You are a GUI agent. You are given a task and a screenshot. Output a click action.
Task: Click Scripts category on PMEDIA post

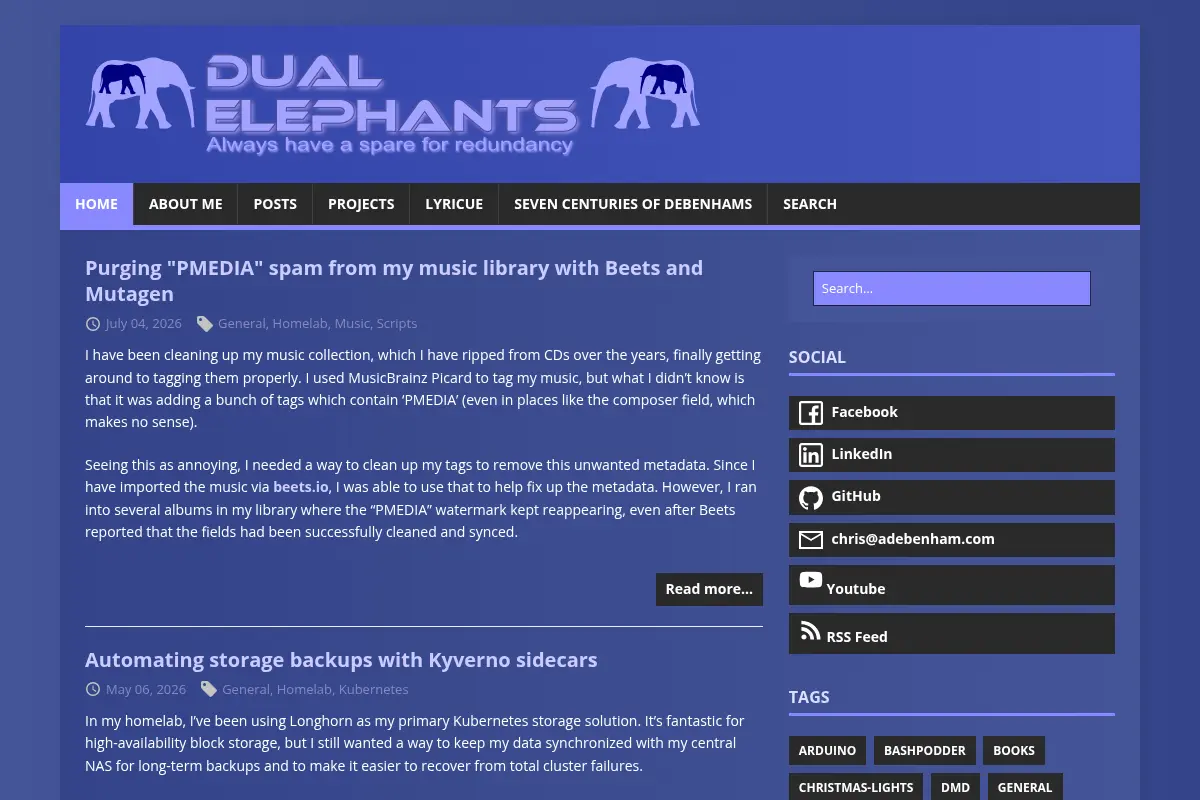point(397,324)
